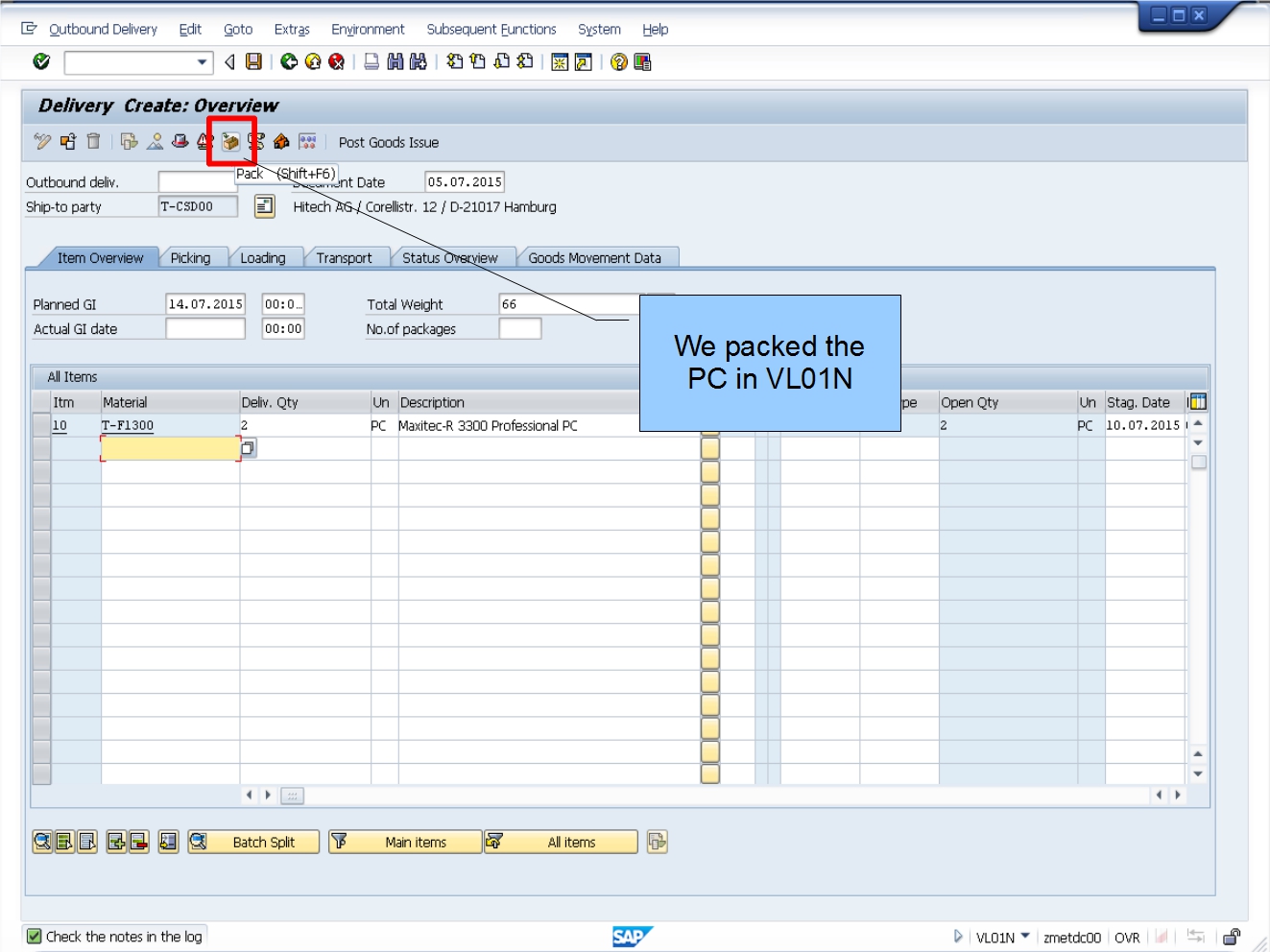Expand the VL01N status bar dropdown
Viewport: 1270px width, 952px height.
(x=1026, y=936)
